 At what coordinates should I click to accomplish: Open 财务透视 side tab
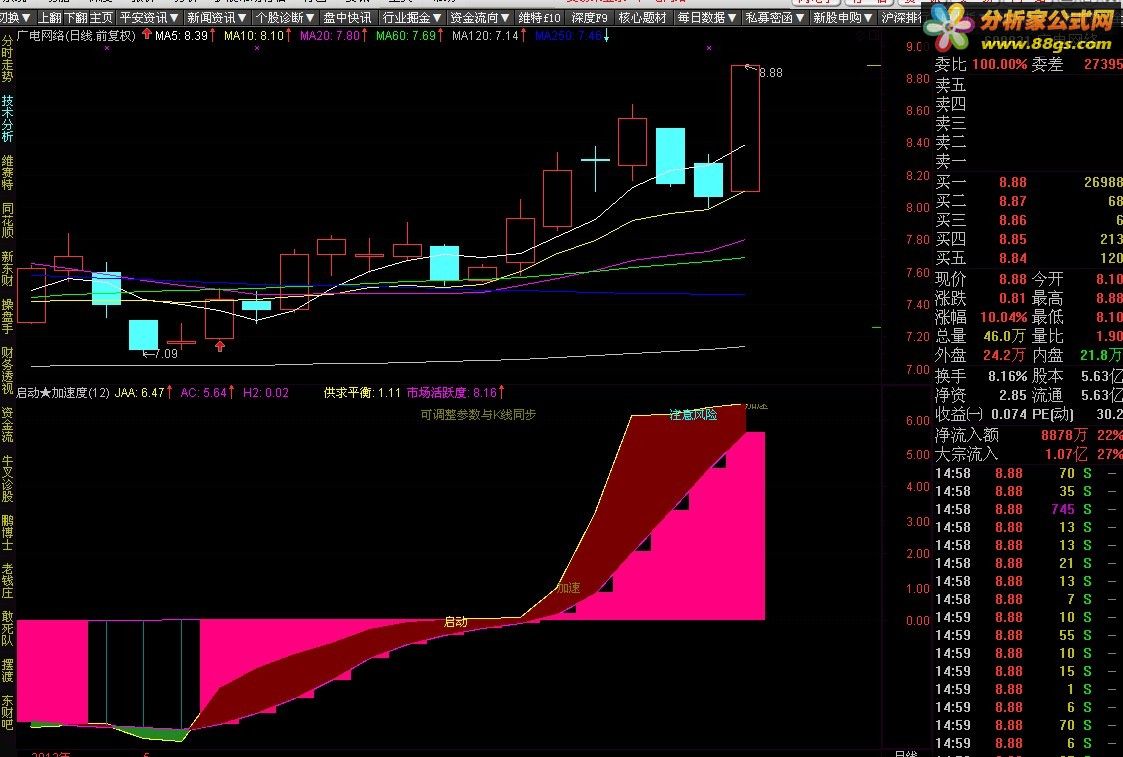pyautogui.click(x=7, y=371)
